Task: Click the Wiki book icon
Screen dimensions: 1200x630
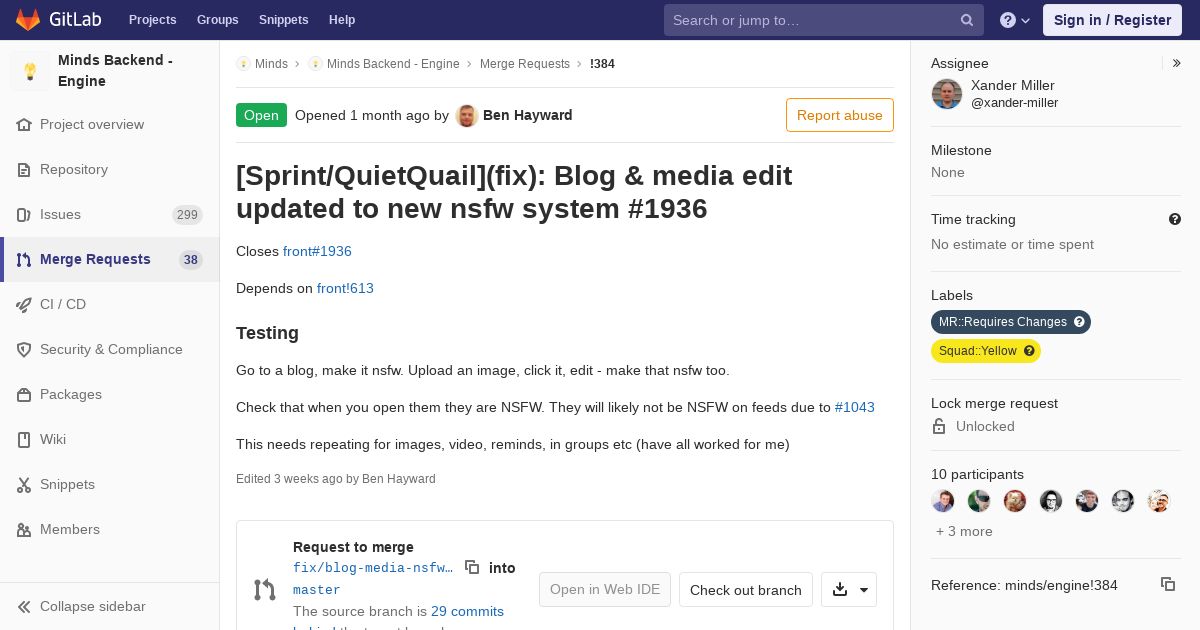Action: (24, 440)
